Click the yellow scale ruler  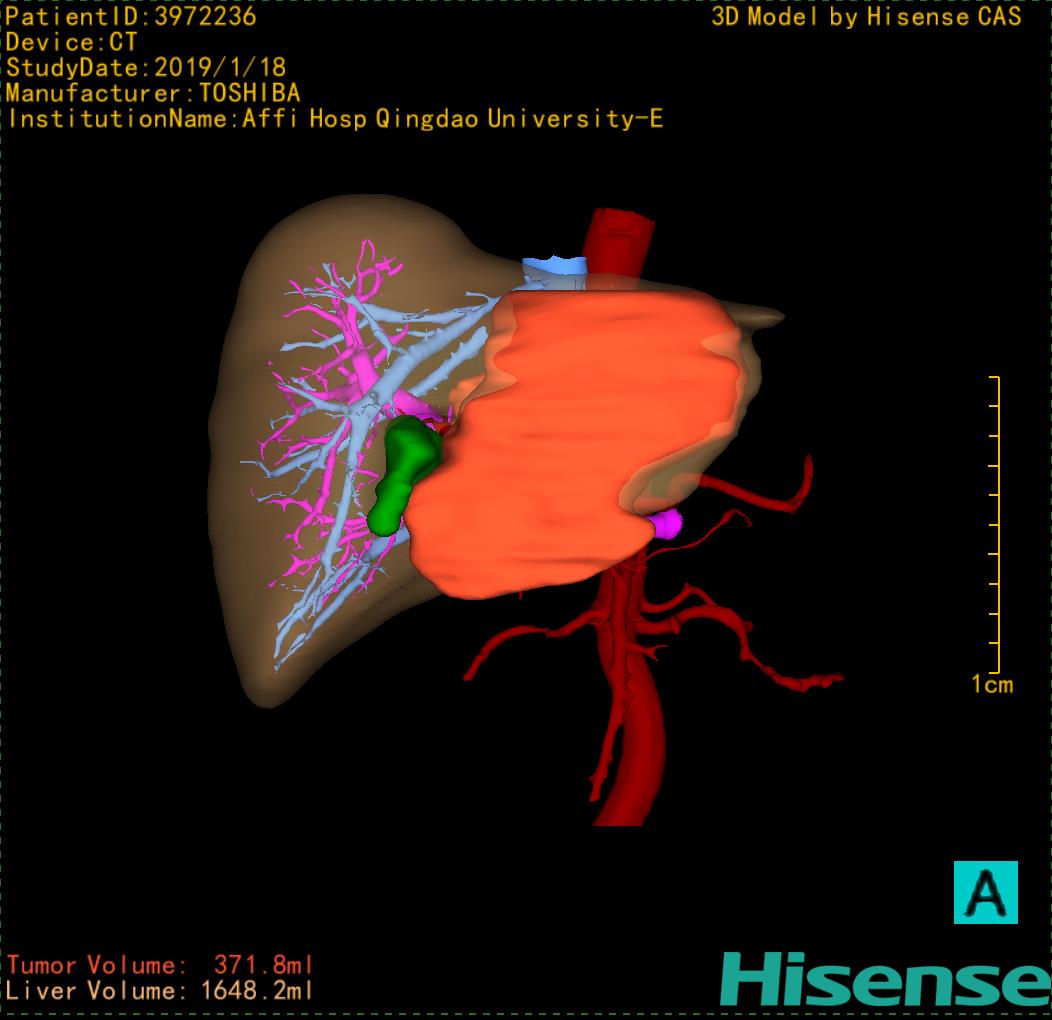(x=996, y=524)
